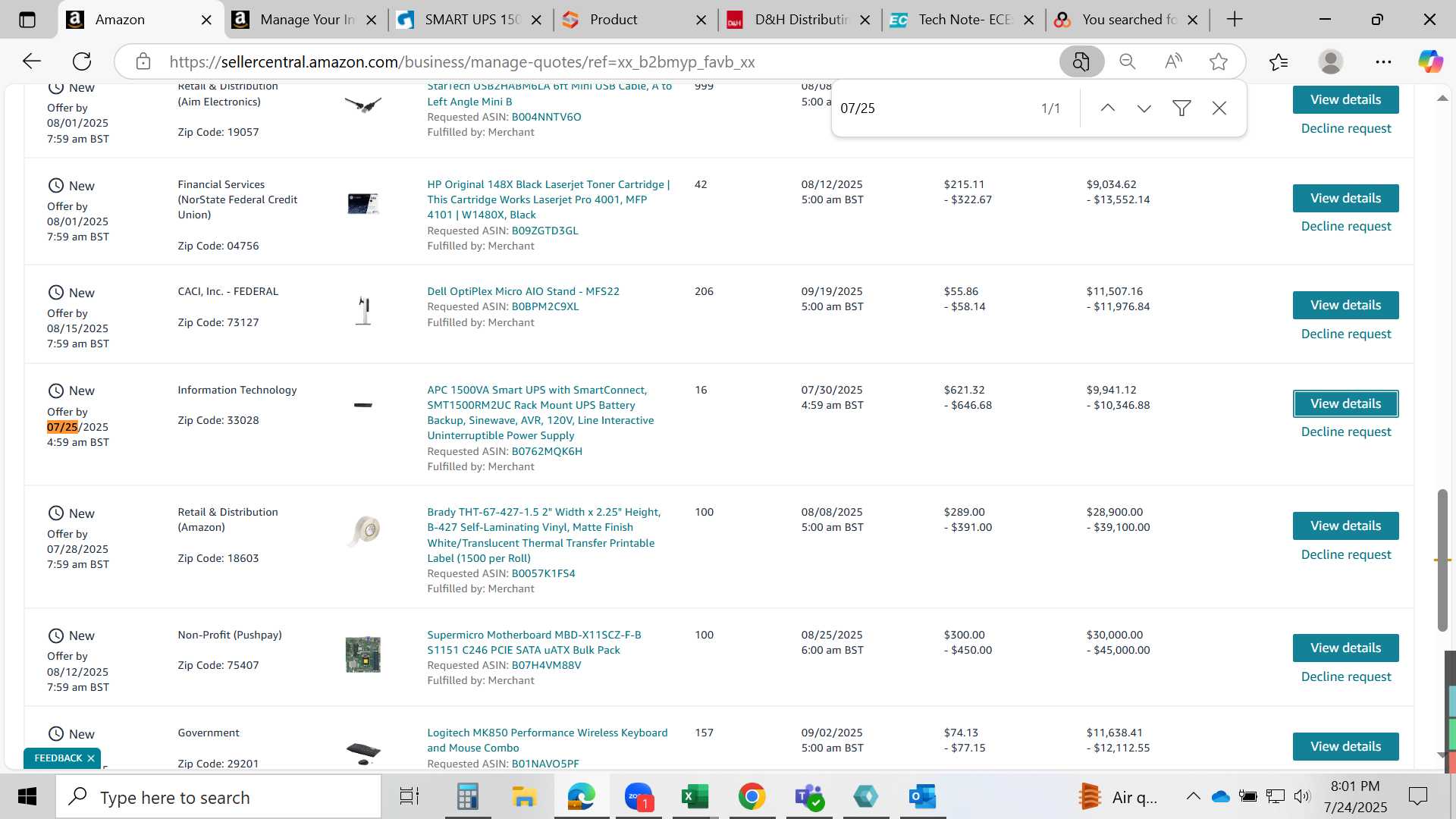Image resolution: width=1456 pixels, height=819 pixels.
Task: Open the Favorites list icon
Action: click(x=1279, y=61)
